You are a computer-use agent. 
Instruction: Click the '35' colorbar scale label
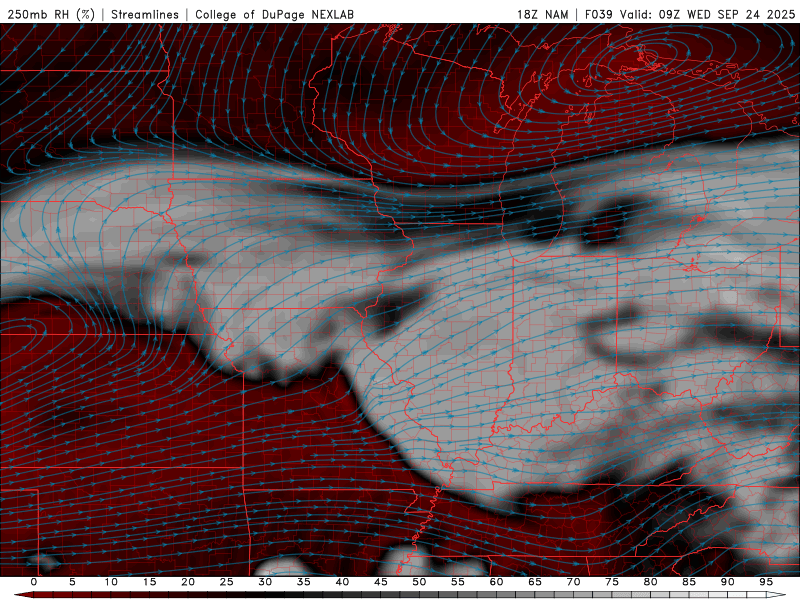click(304, 582)
